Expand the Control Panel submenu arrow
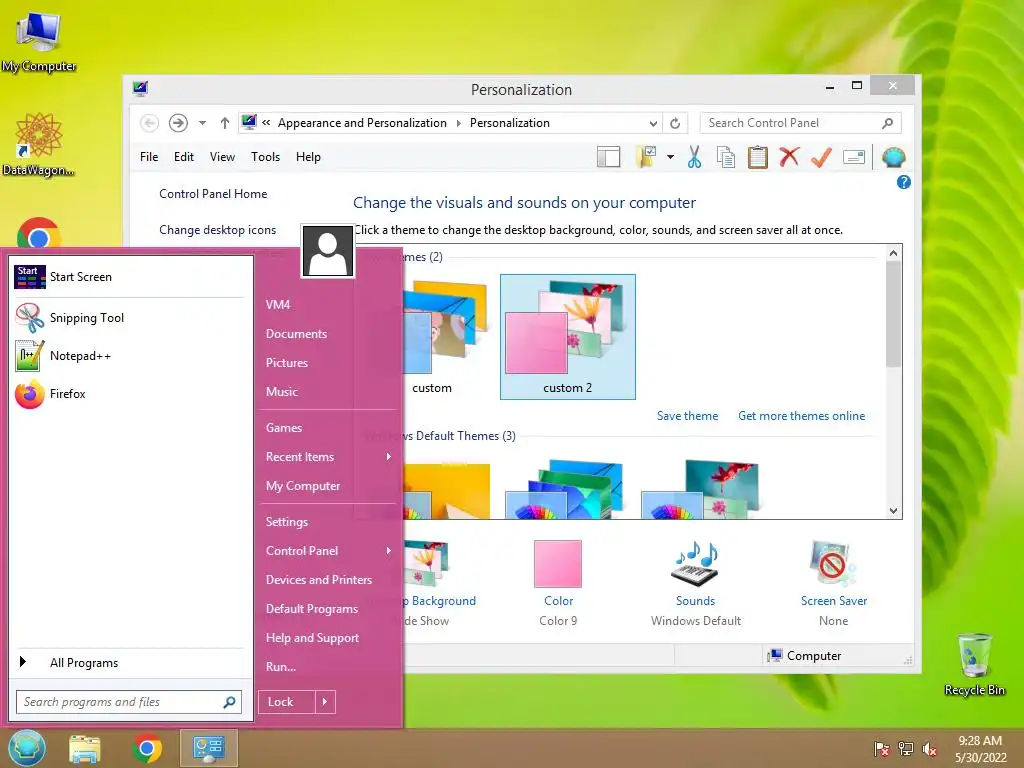 [389, 551]
